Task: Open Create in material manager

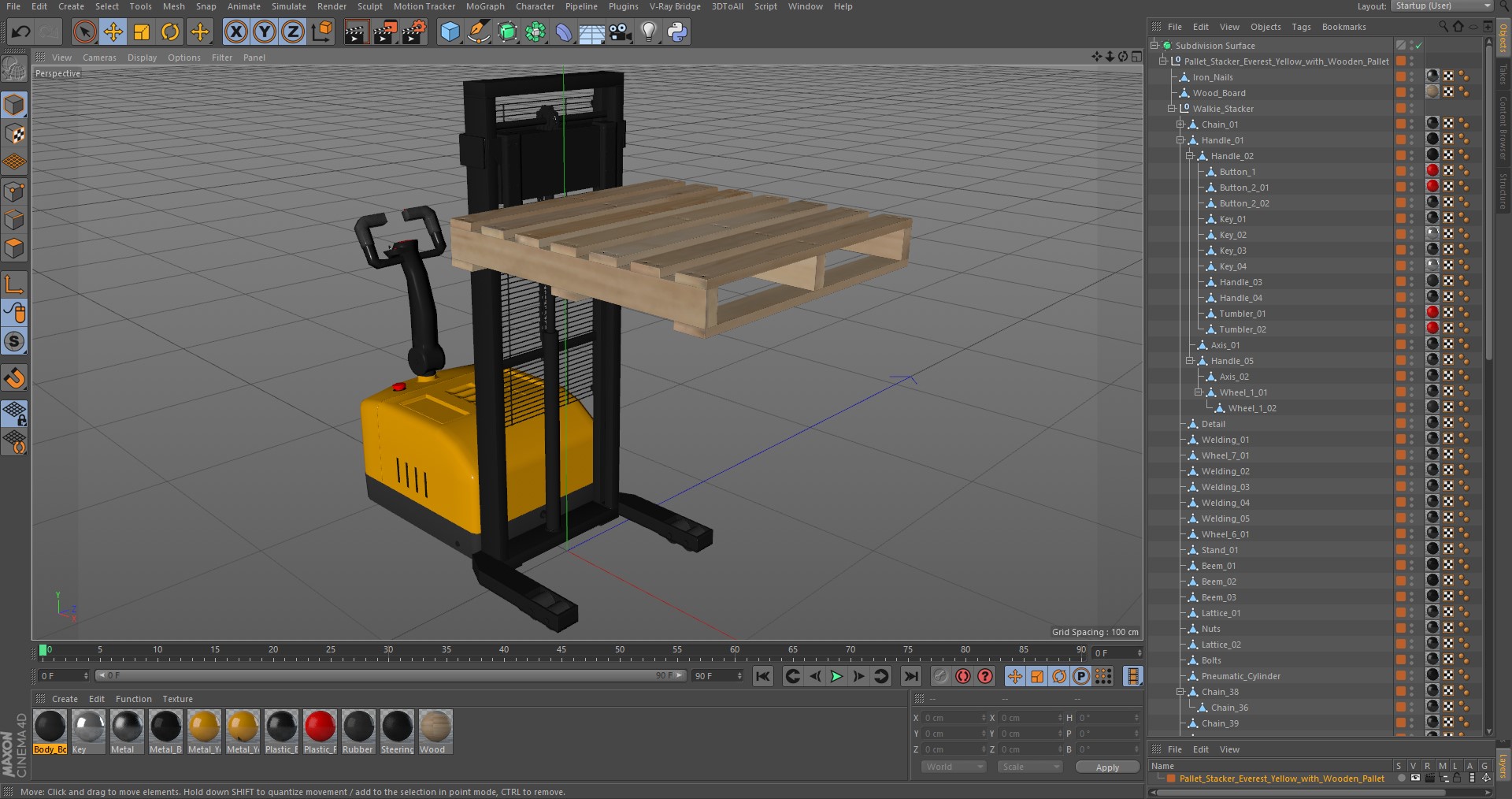Action: (x=65, y=699)
